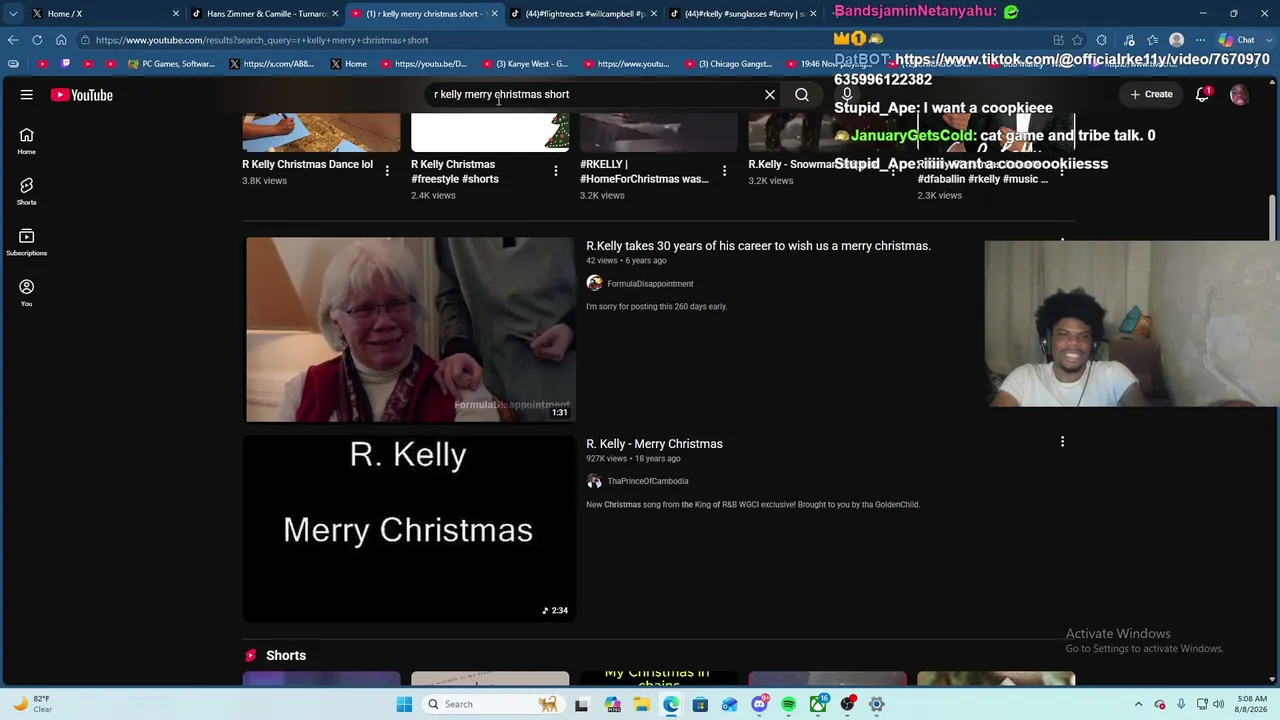Open the browser extensions puzzle icon
Image resolution: width=1280 pixels, height=720 pixels.
click(1101, 40)
